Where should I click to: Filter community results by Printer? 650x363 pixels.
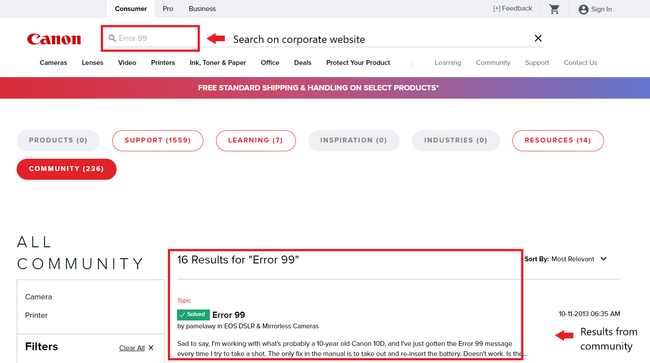point(36,315)
